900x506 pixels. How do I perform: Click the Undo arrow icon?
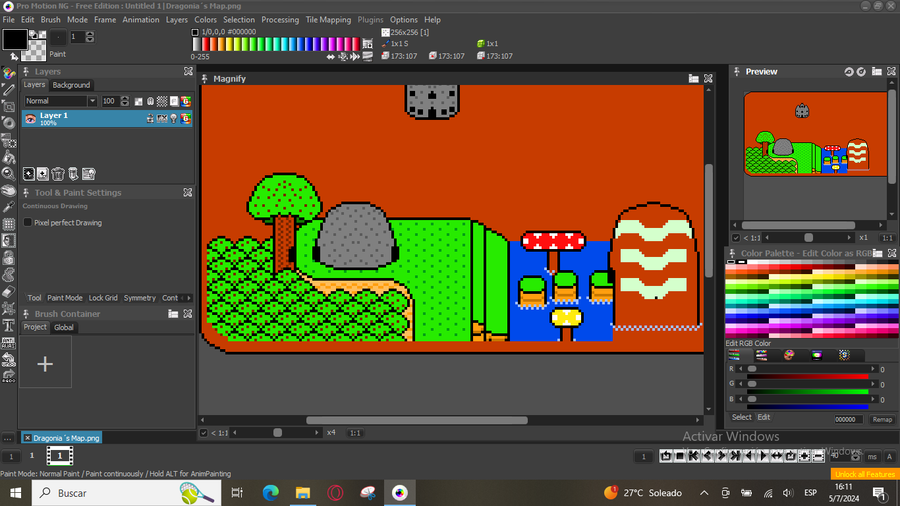9,360
